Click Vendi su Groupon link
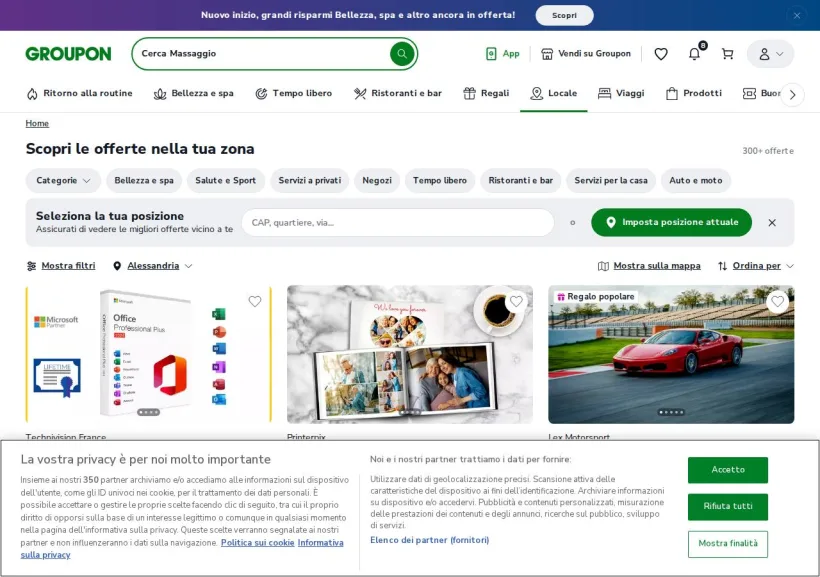The height and width of the screenshot is (577, 820). click(x=586, y=53)
